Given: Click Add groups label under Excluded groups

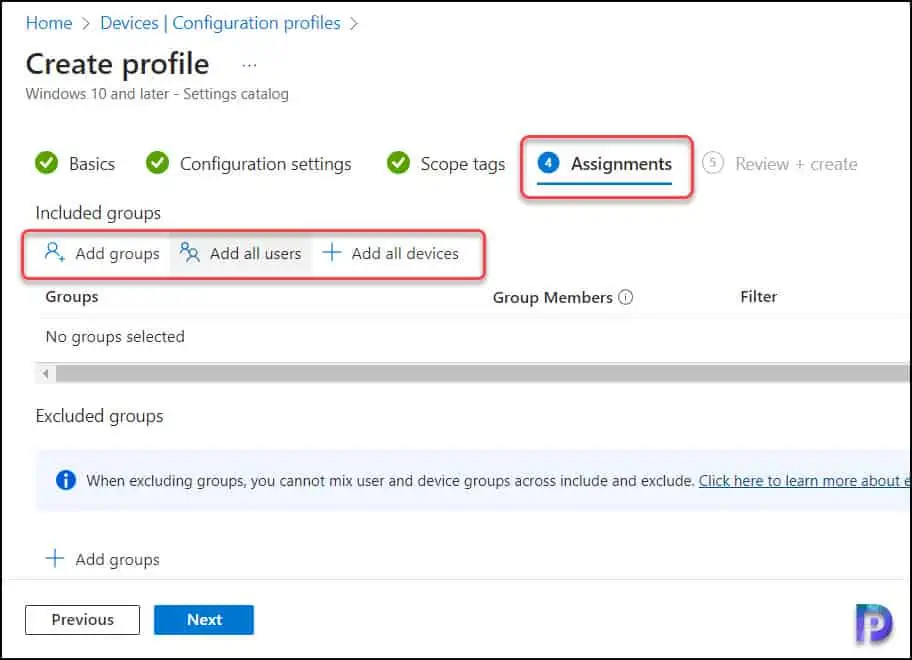Looking at the screenshot, I should [117, 560].
